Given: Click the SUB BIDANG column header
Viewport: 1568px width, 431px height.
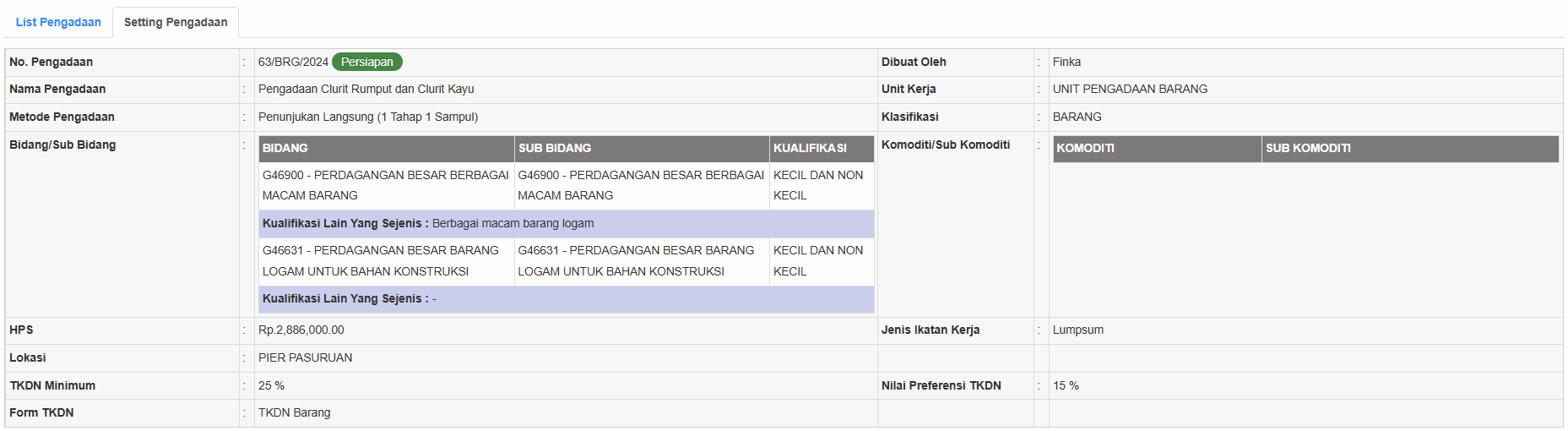Looking at the screenshot, I should click(555, 148).
